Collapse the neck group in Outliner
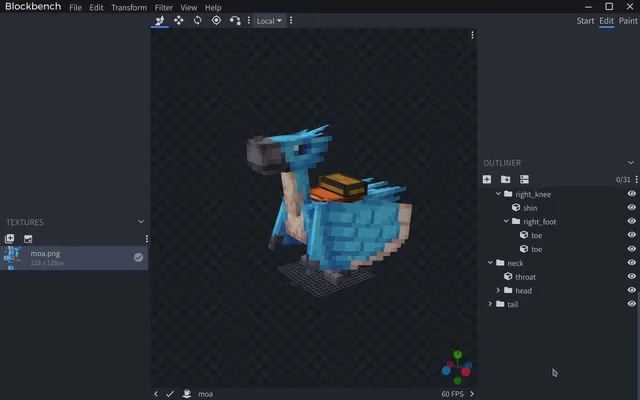Screen dimensions: 640x400 490,262
